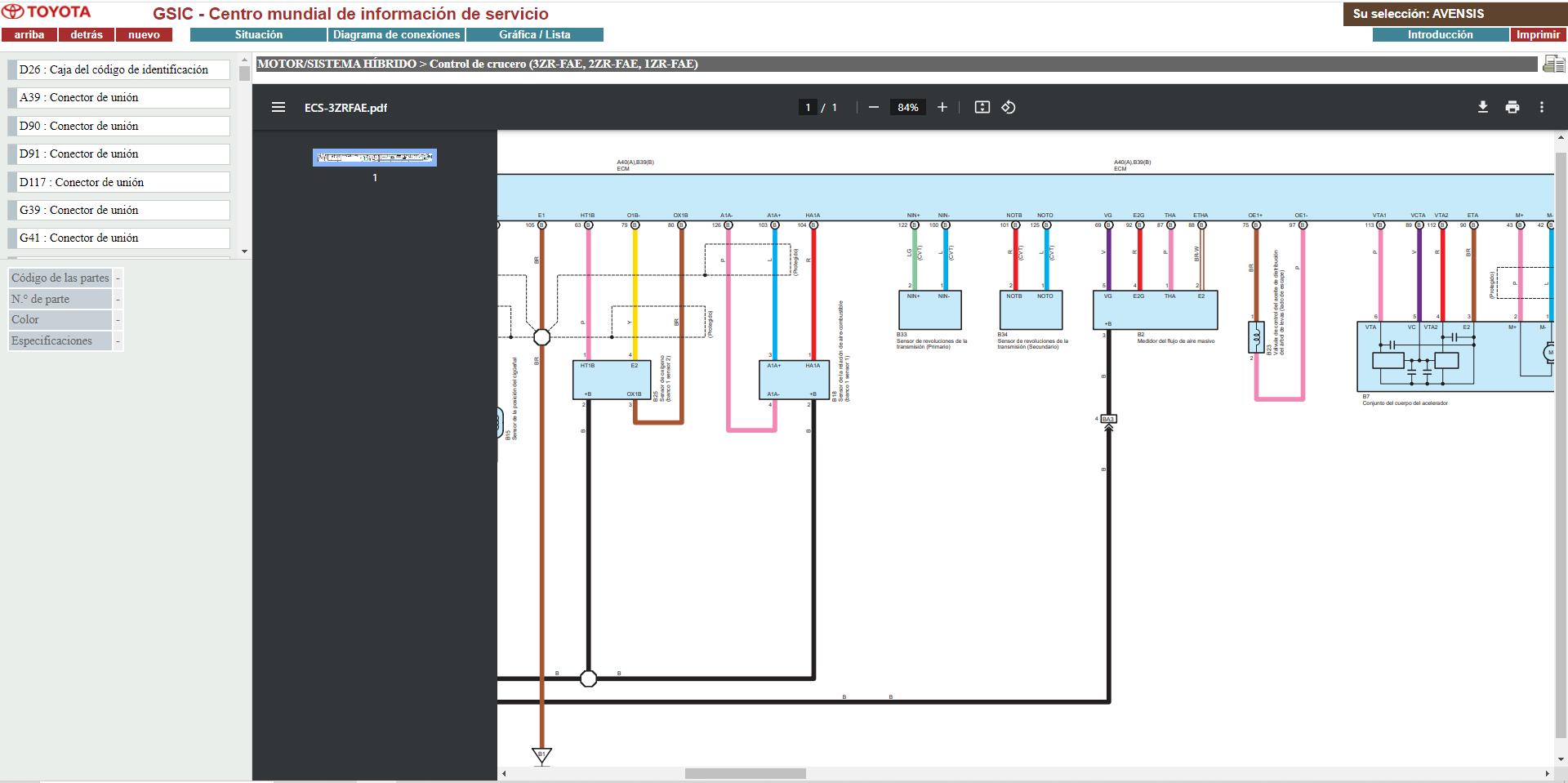This screenshot has width=1568, height=783.
Task: Click the B1 ground triangle symbol
Action: [541, 755]
